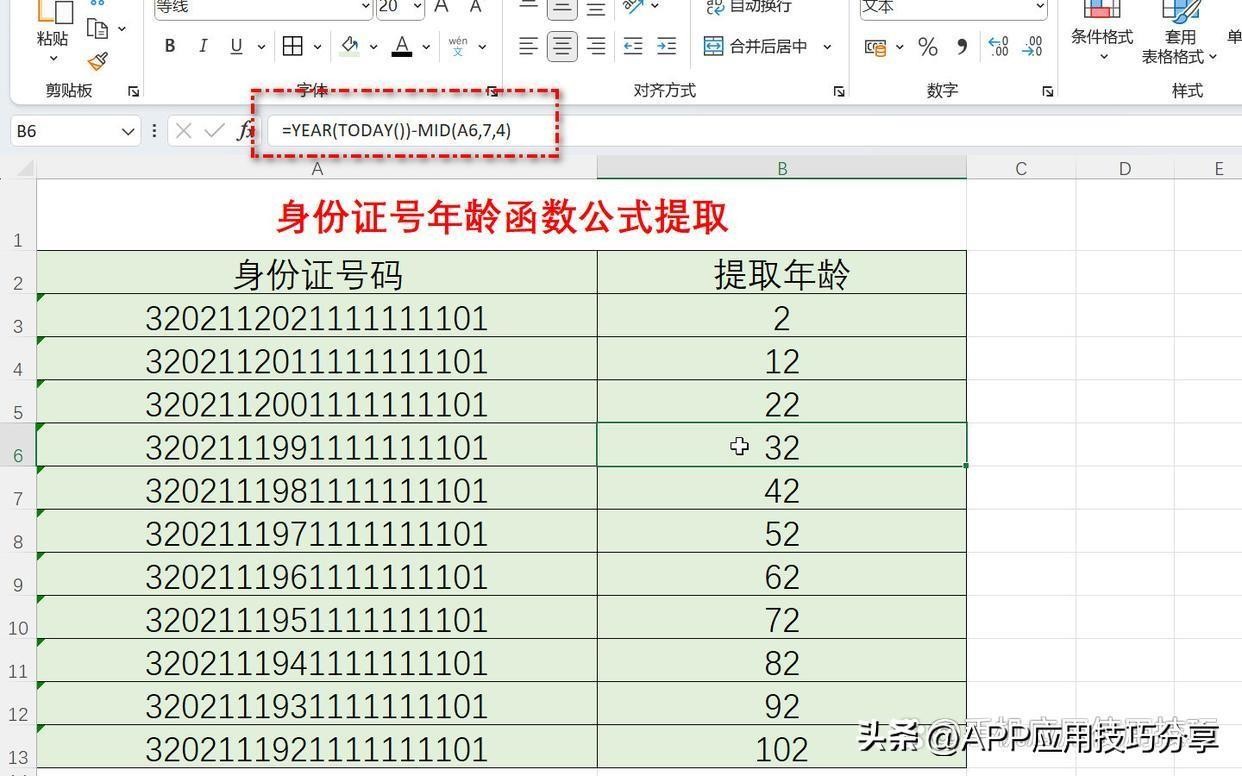Click the Format Painter brush icon
The height and width of the screenshot is (776, 1242).
(x=98, y=62)
